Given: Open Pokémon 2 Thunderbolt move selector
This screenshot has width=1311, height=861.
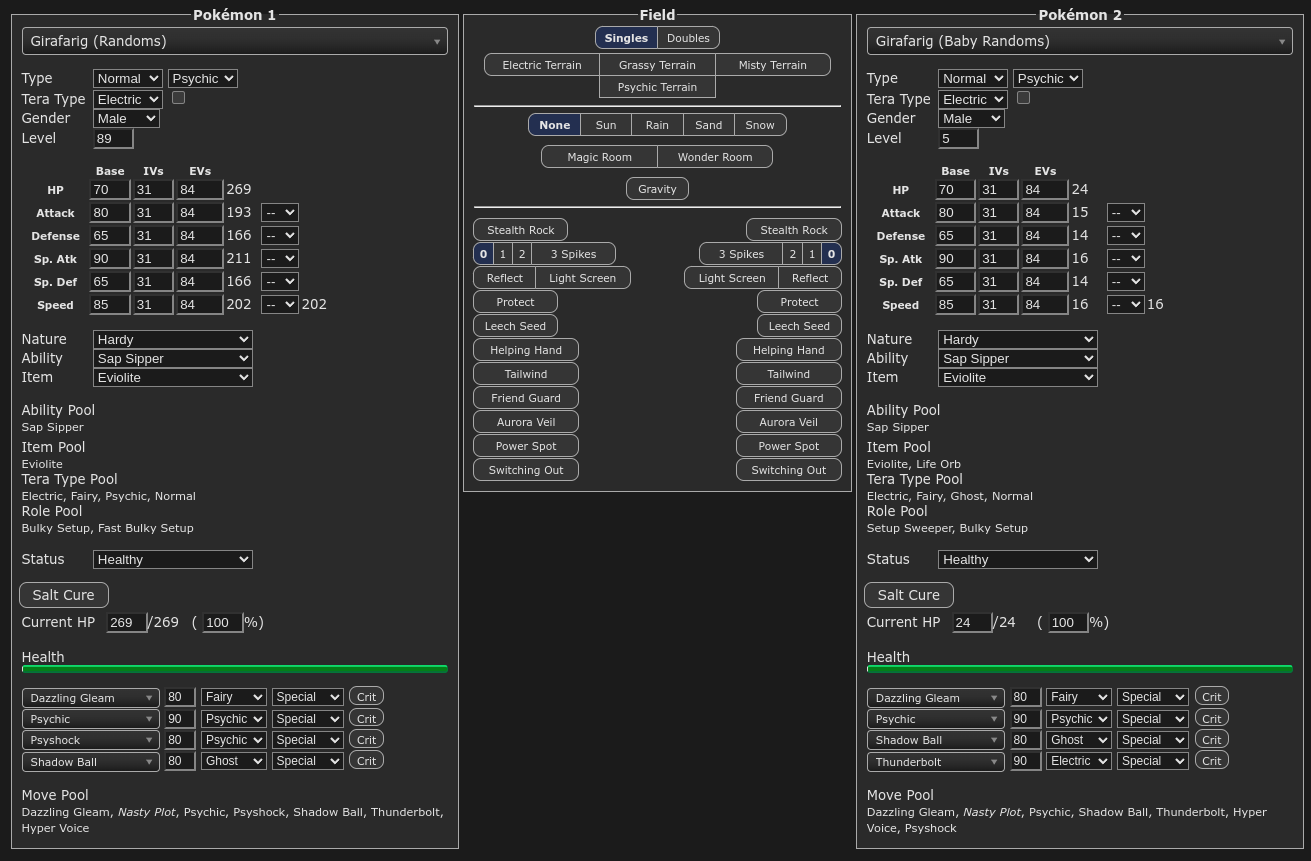Looking at the screenshot, I should tap(936, 761).
